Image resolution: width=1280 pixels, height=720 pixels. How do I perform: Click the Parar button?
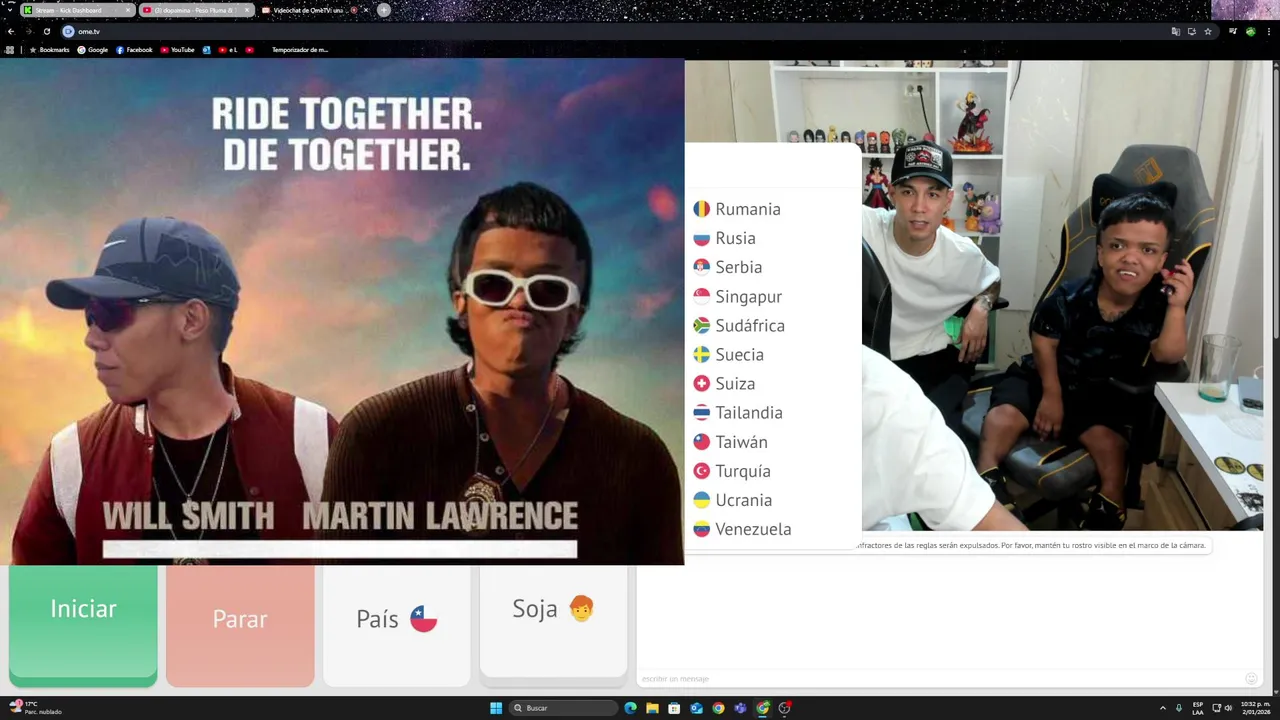click(x=240, y=625)
